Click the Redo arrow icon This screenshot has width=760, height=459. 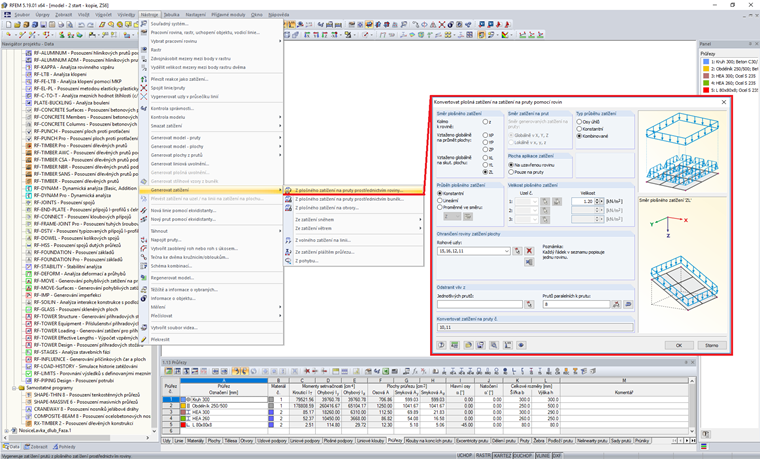tap(90, 25)
